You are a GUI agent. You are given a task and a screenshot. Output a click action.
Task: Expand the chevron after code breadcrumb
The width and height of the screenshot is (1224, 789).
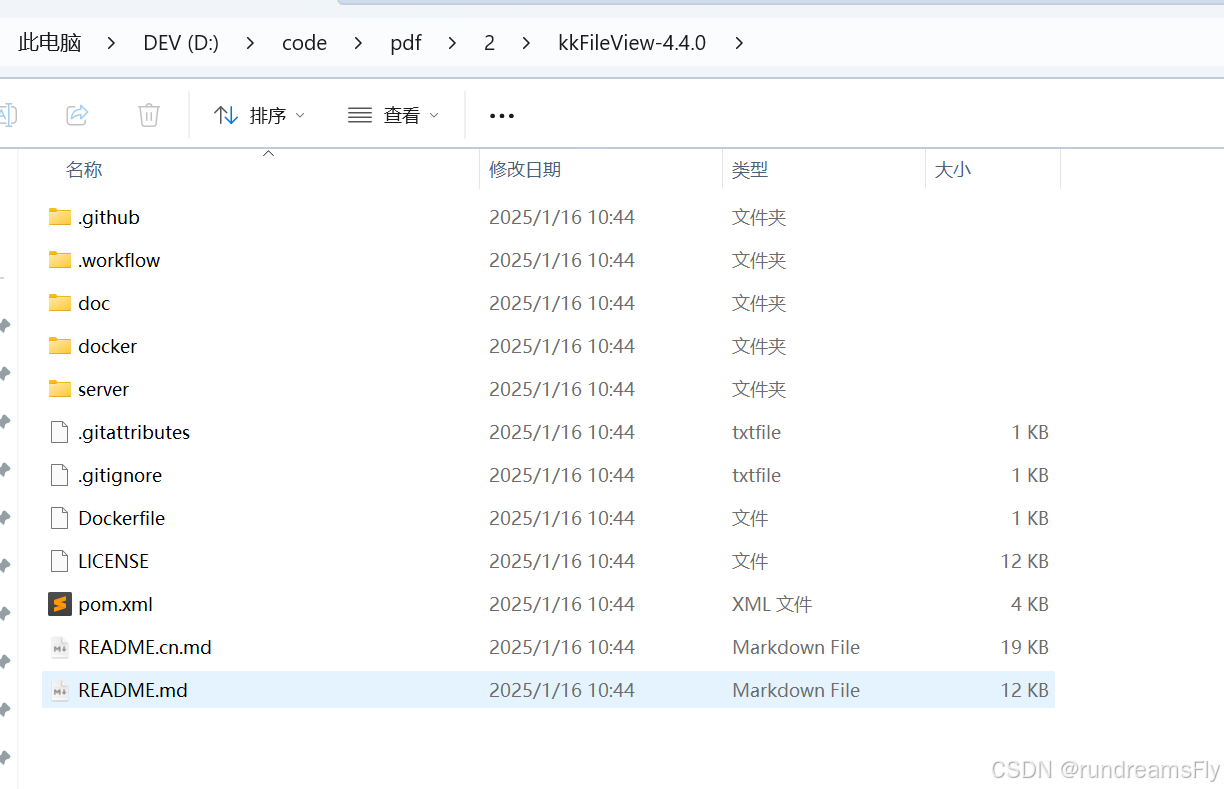click(358, 43)
